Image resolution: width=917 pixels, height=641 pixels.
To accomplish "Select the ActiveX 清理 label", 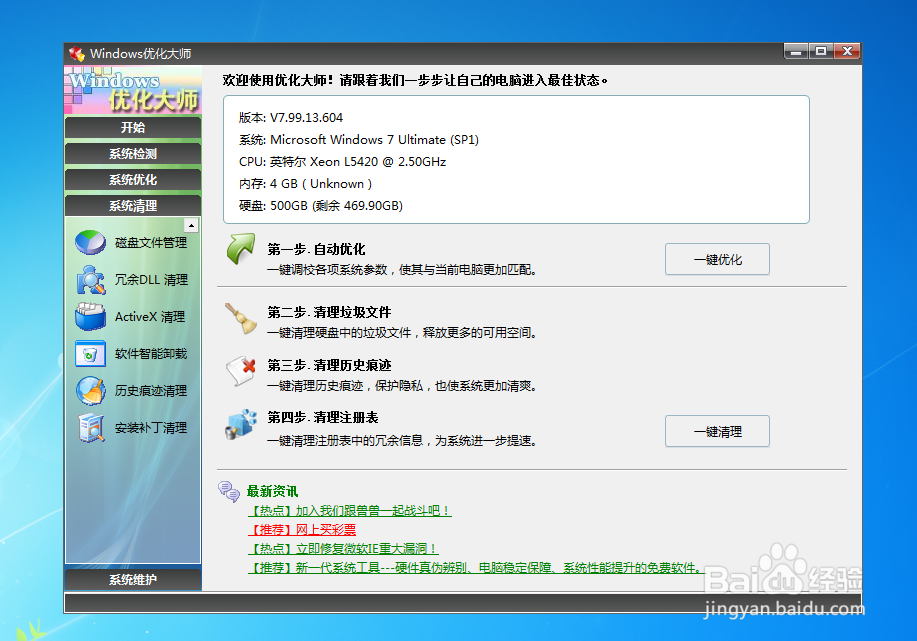I will pos(150,317).
